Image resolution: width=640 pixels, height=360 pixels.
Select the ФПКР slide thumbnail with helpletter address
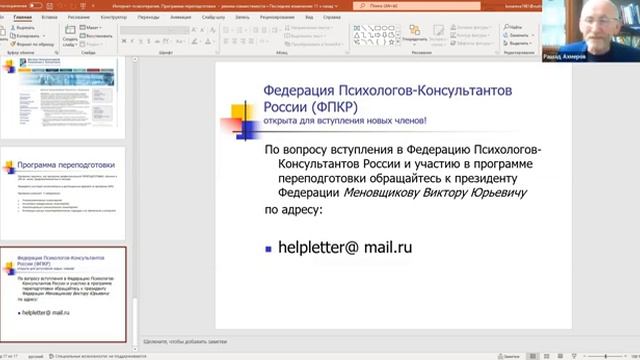(63, 294)
